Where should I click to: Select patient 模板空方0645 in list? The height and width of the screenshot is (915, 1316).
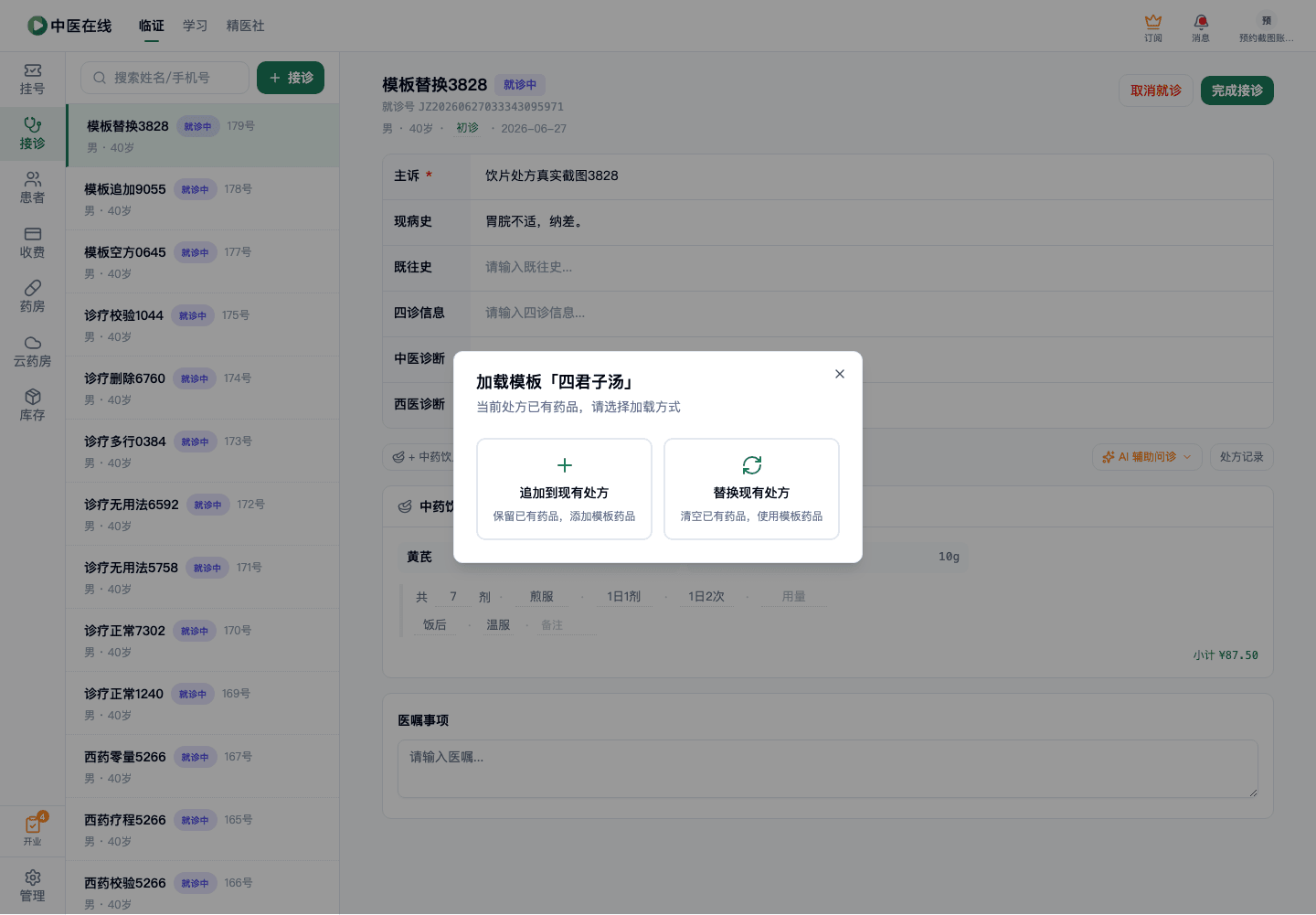203,261
